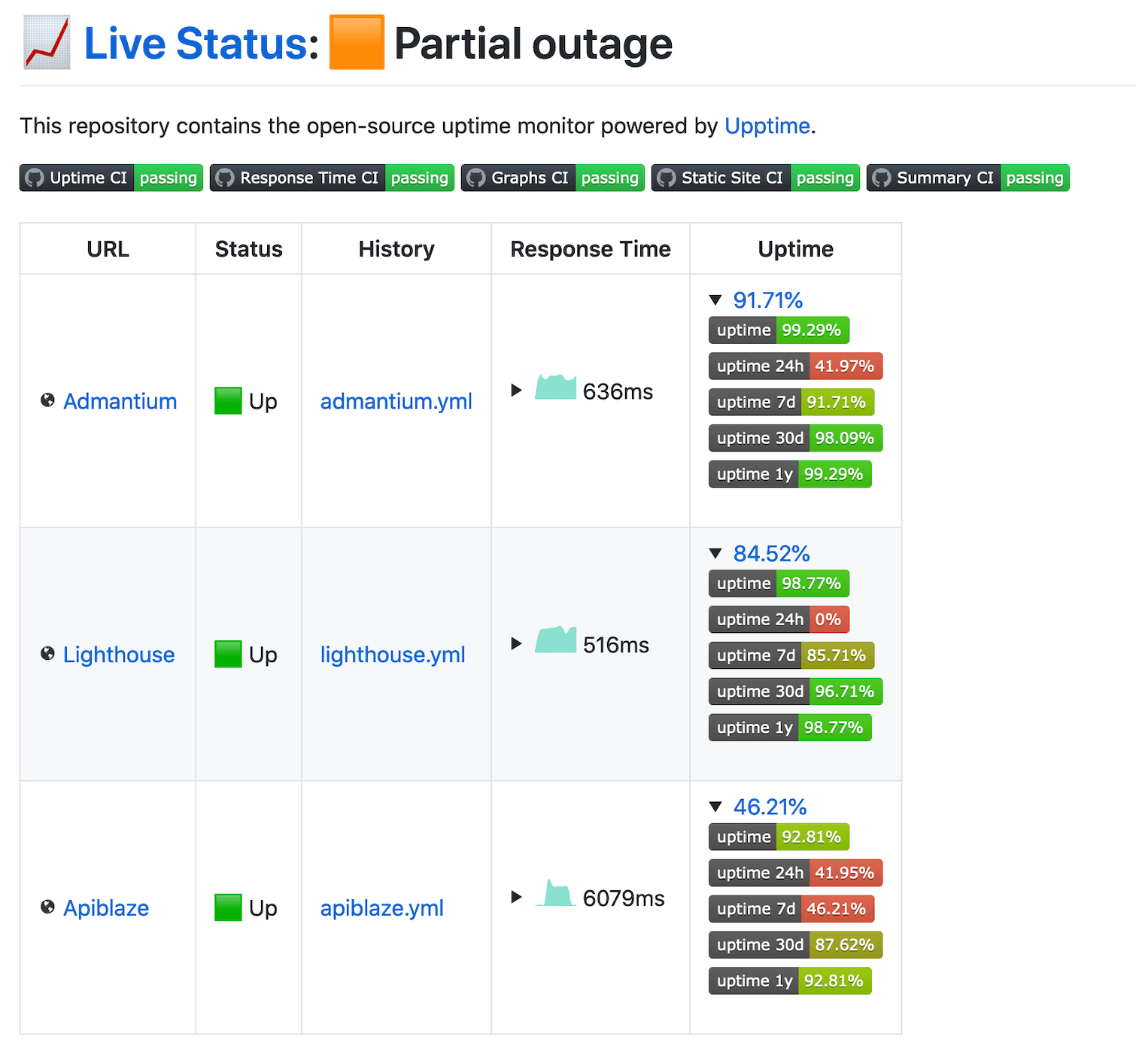Click the Up status text for Lighthouse
This screenshot has height=1064, width=1136.
[x=263, y=655]
